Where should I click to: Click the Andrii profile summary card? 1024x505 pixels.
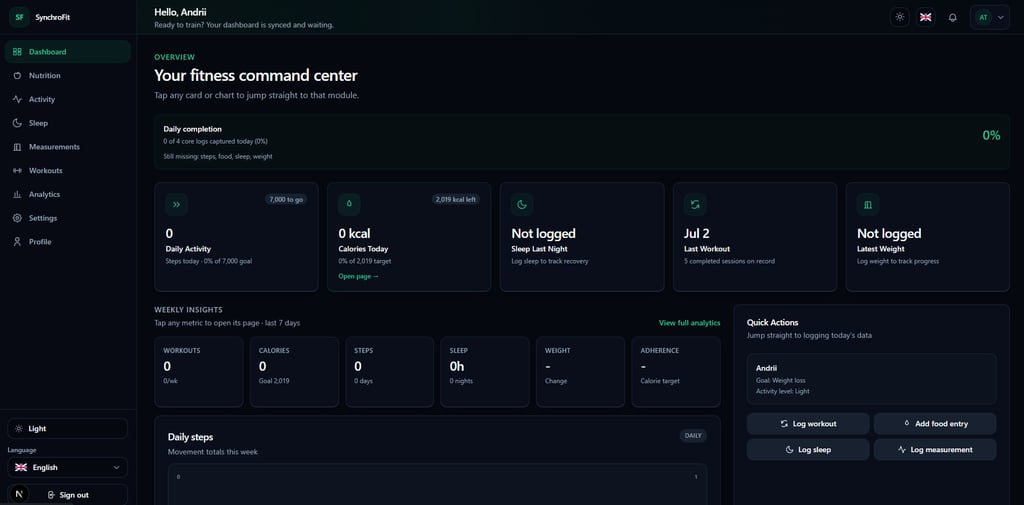pyautogui.click(x=872, y=379)
